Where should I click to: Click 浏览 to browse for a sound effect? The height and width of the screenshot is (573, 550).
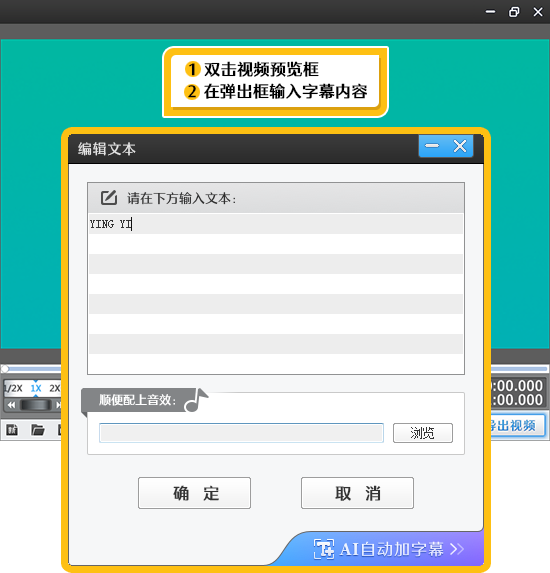point(423,433)
